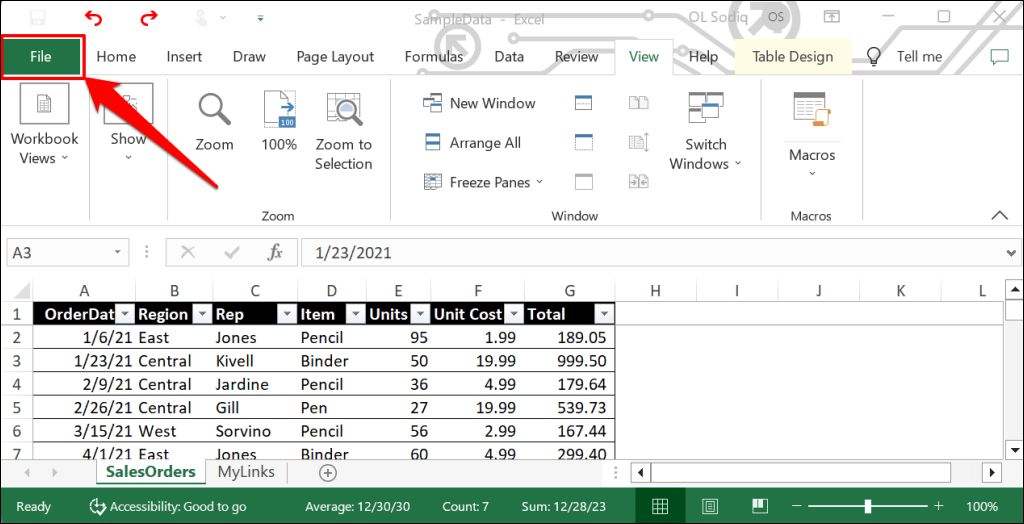Open Switch Windows icon
This screenshot has height=524, width=1024.
coord(705,109)
